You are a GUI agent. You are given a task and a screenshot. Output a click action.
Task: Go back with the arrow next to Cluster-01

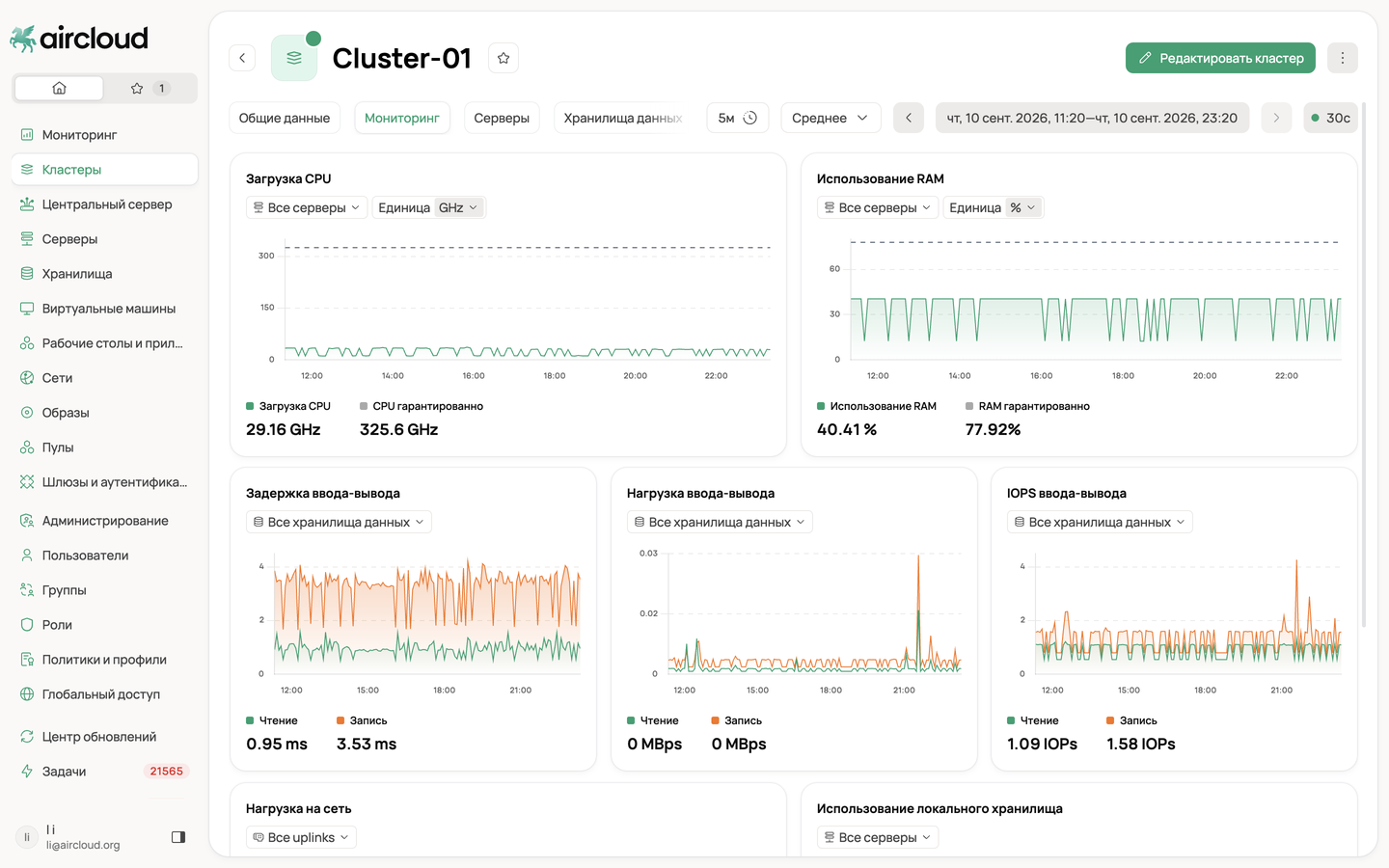(242, 58)
